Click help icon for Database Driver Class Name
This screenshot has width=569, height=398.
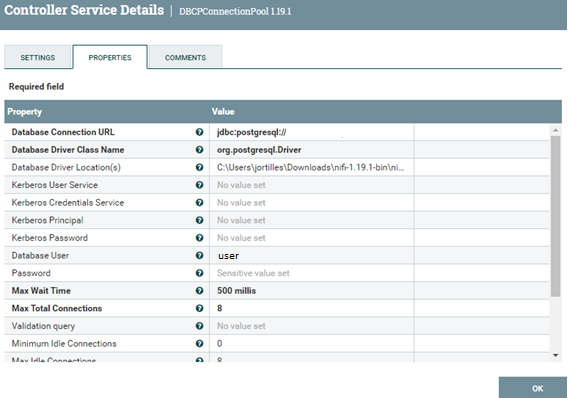pos(199,149)
